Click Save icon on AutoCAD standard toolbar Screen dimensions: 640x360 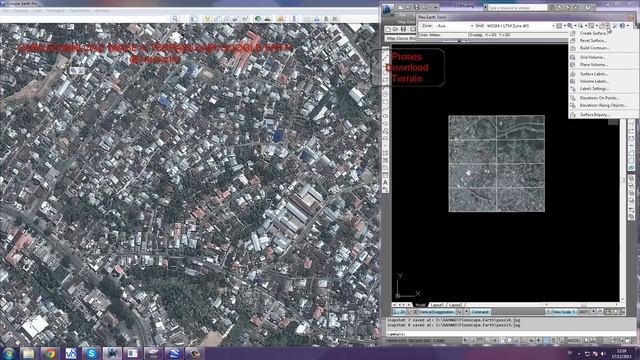tap(403, 29)
